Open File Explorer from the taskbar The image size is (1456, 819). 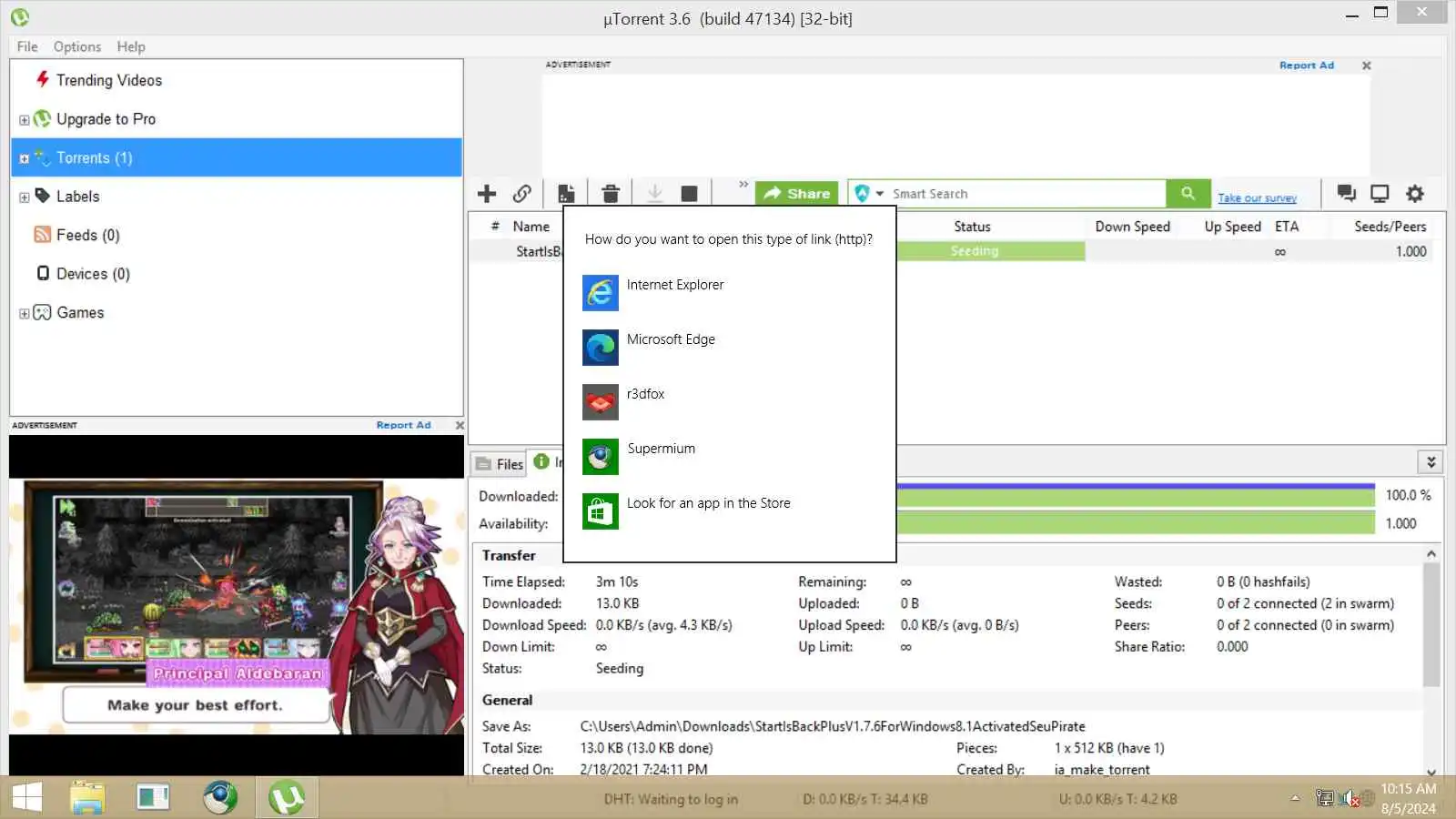click(87, 797)
